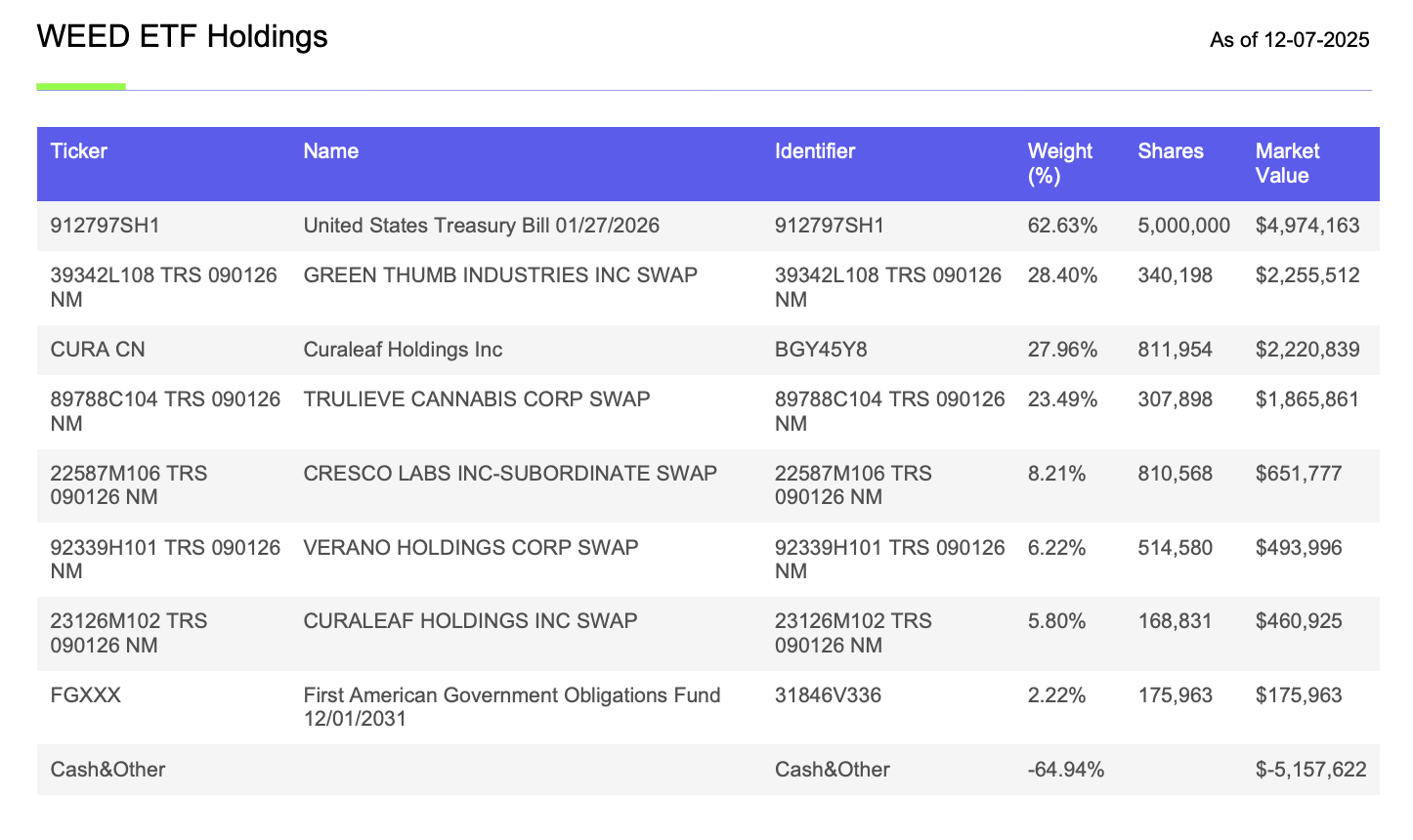Click the Name column header
Viewport: 1413px width, 840px height.
pos(330,151)
